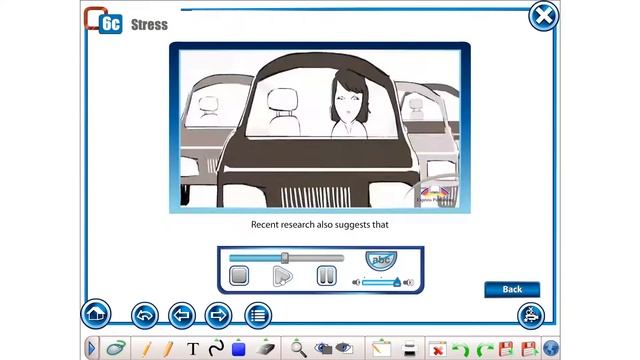Viewport: 640px width, 360px height.
Task: Open the notepad tool
Action: click(x=382, y=349)
